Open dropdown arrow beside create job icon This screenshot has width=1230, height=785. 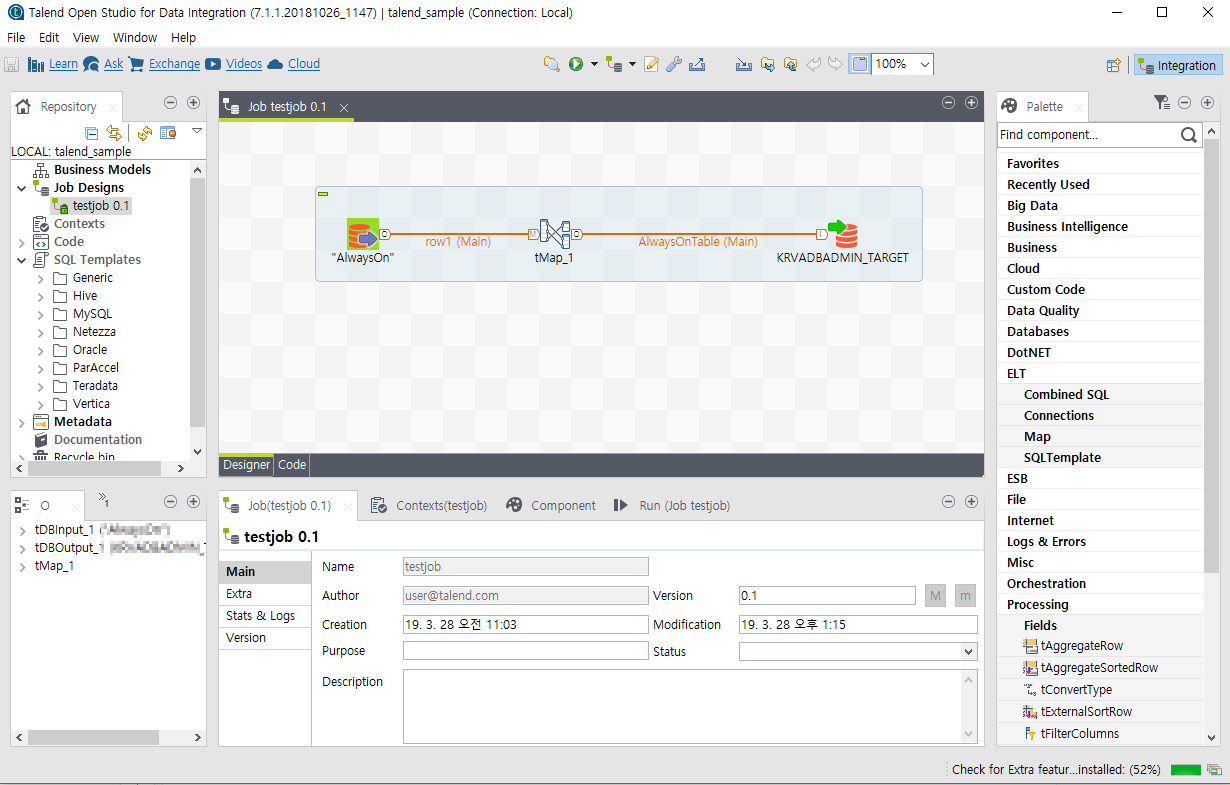632,64
